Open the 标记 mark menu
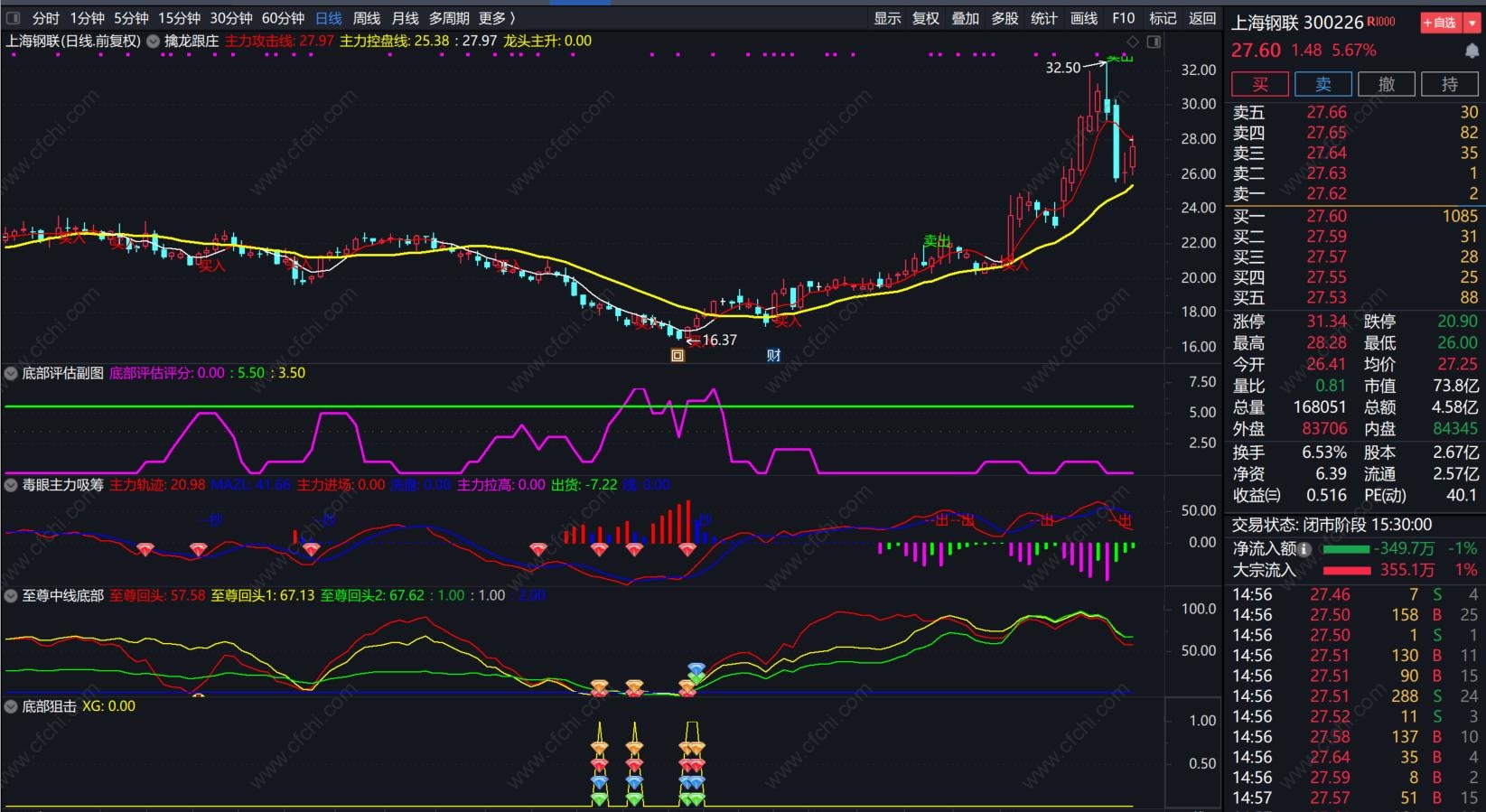The height and width of the screenshot is (812, 1486). click(x=1163, y=18)
